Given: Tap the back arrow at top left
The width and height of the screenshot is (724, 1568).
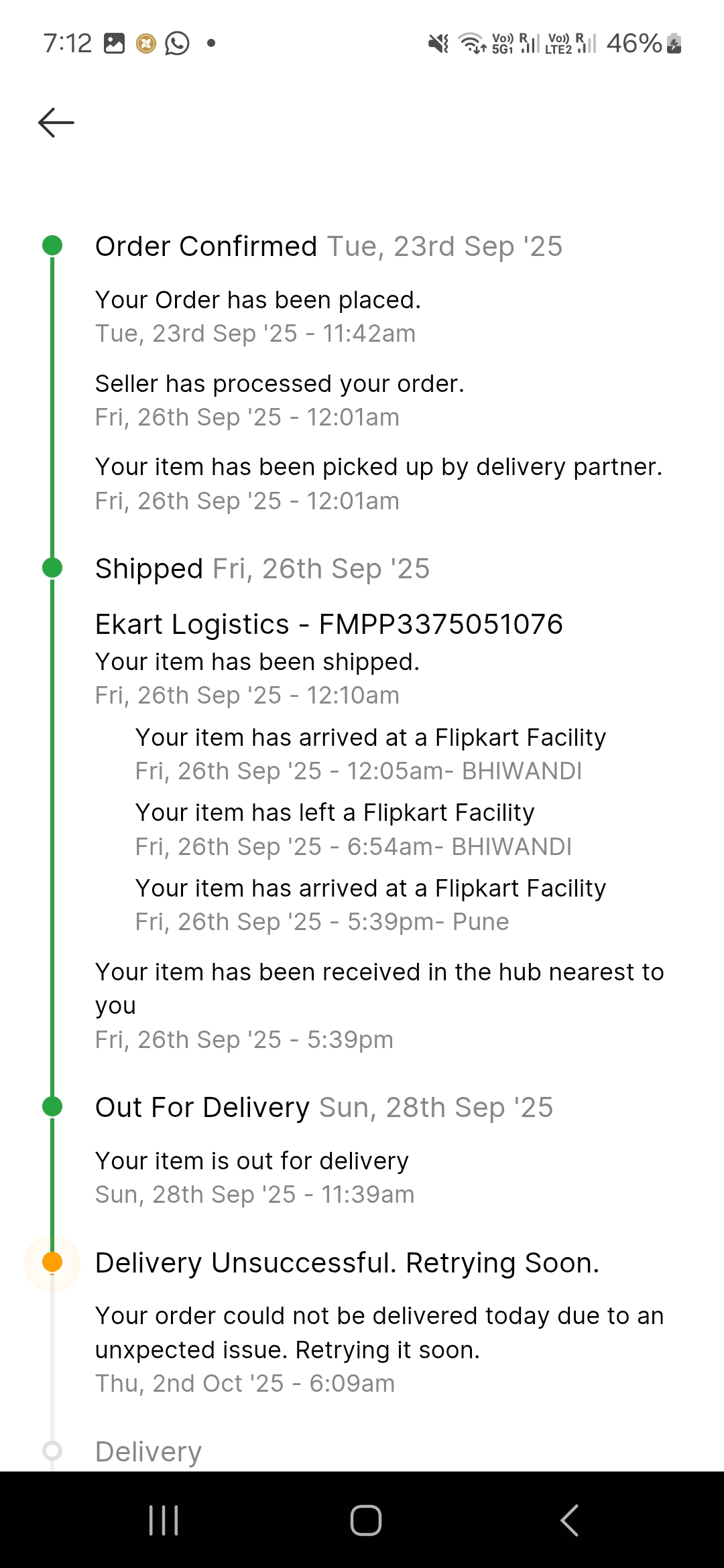Looking at the screenshot, I should (56, 123).
